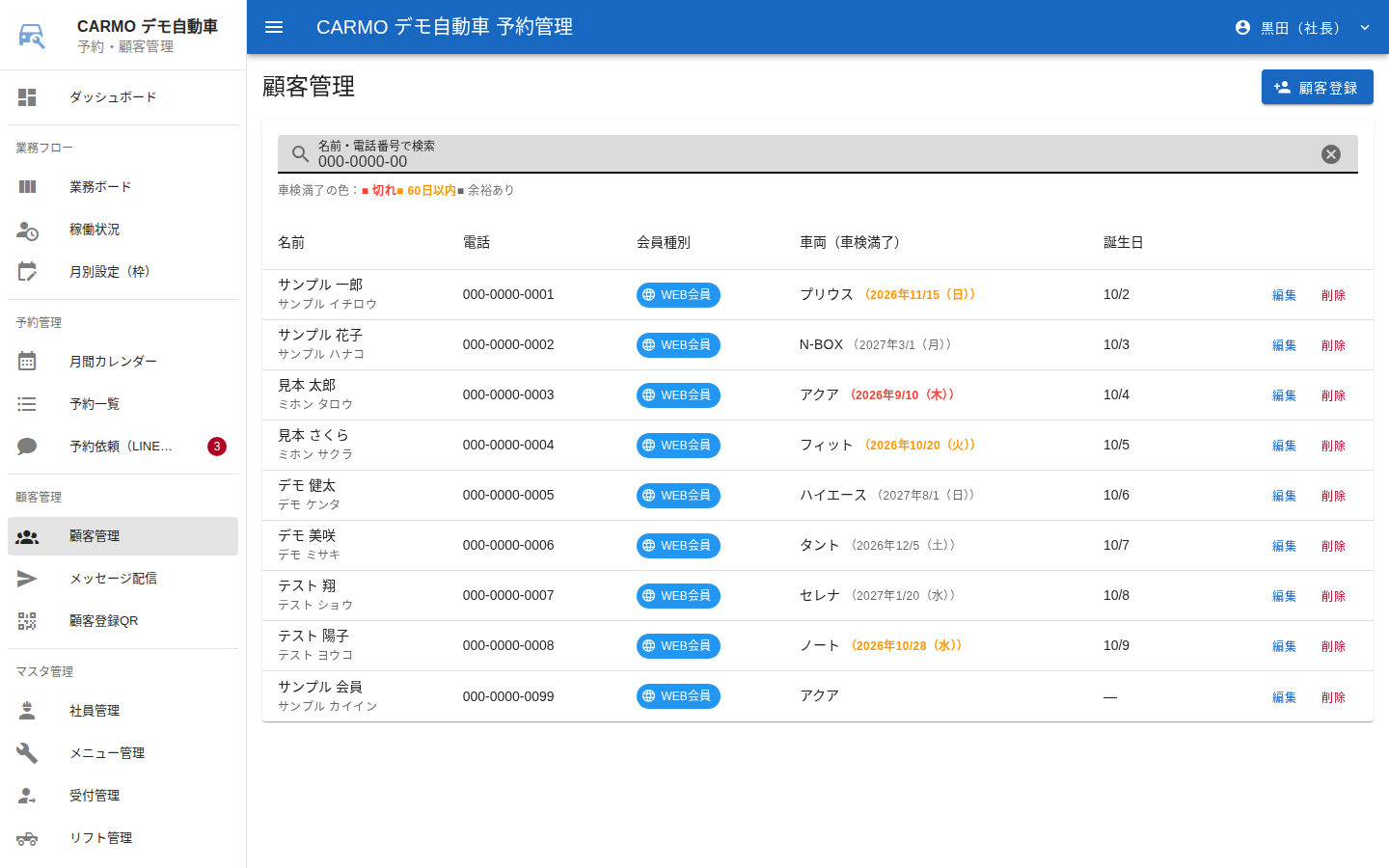Open ダッシュボード from the sidebar
The image size is (1389, 868).
coord(123,97)
